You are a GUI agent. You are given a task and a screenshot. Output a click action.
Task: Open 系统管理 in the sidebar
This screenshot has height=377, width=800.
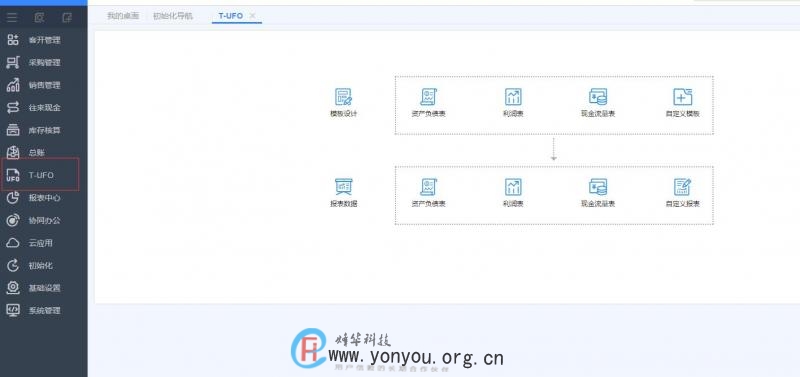[x=34, y=310]
